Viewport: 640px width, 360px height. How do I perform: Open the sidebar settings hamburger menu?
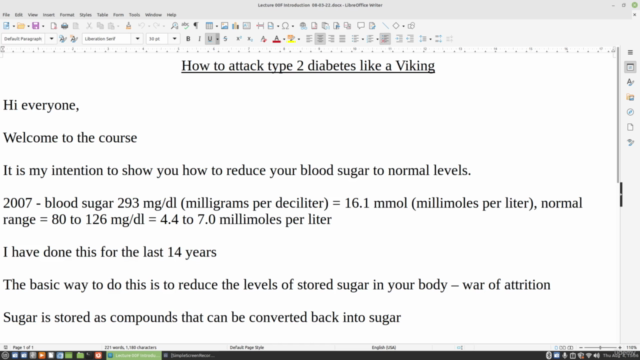(630, 52)
